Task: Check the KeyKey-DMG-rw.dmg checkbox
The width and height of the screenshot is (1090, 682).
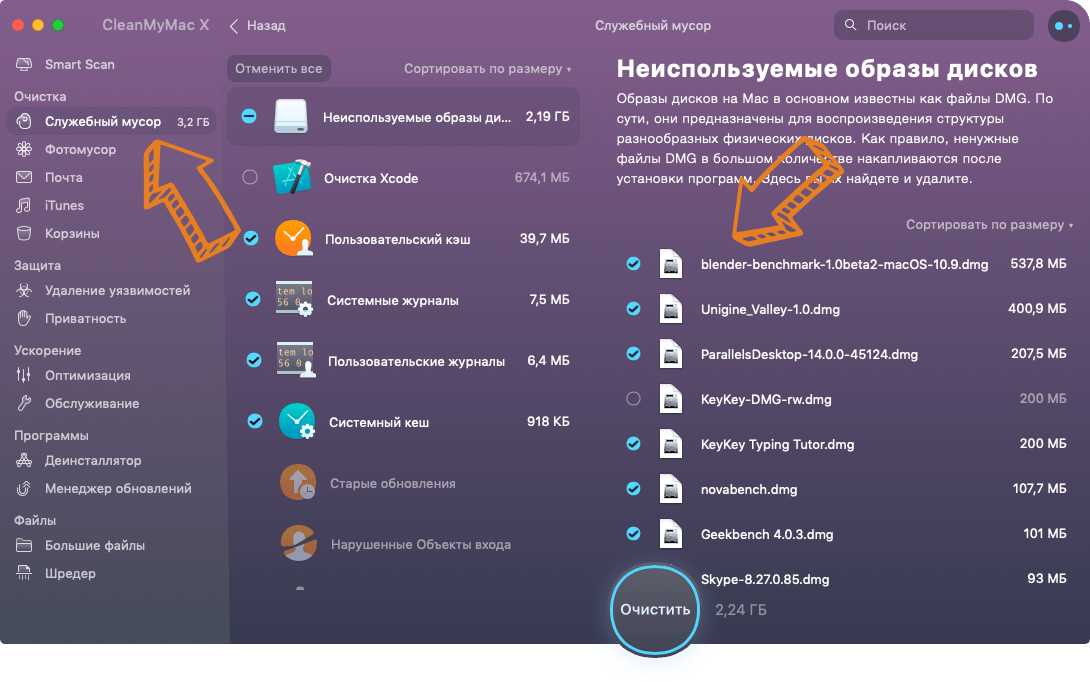Action: pyautogui.click(x=633, y=399)
